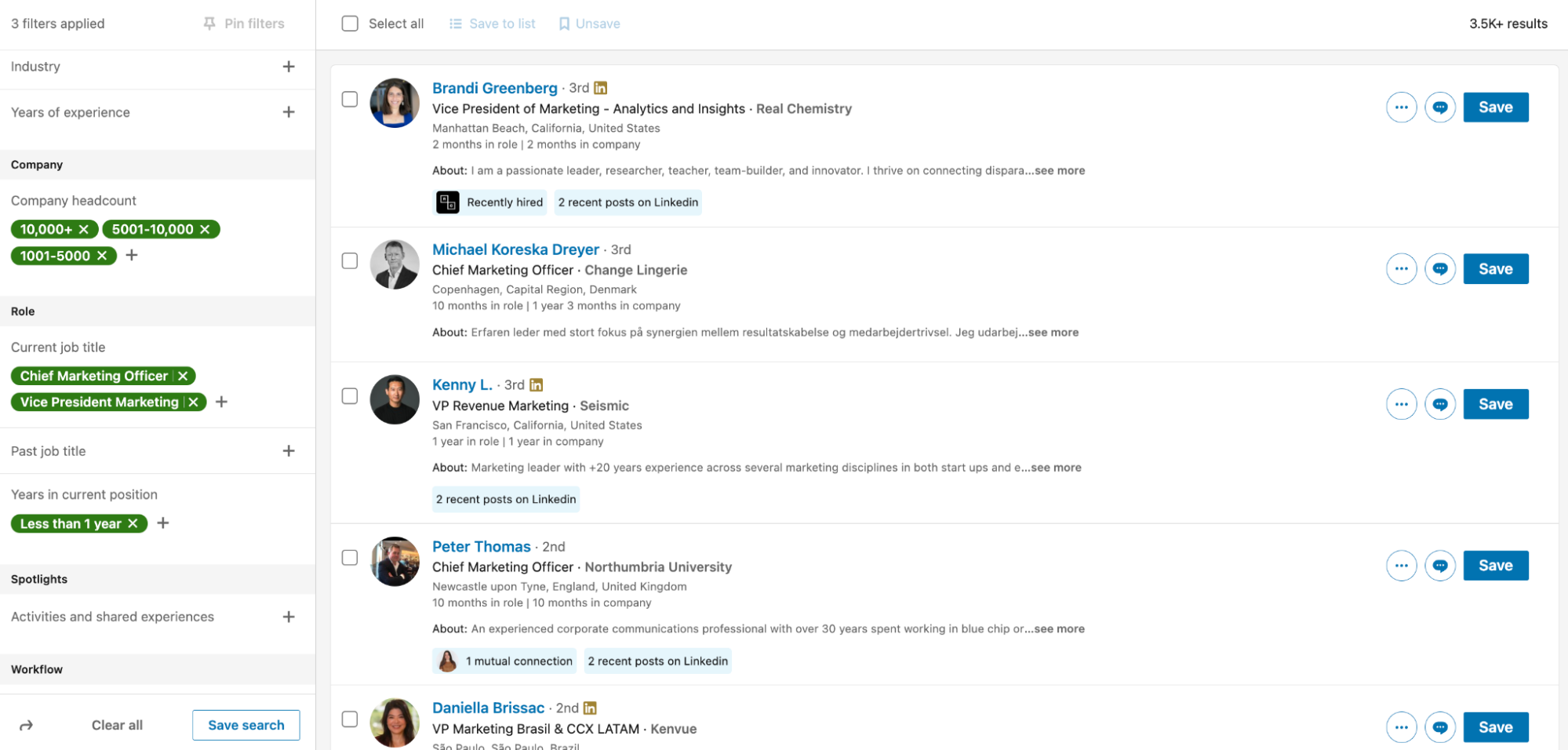Image resolution: width=1568 pixels, height=750 pixels.
Task: Open more options for Michael Koreska Dreyer
Action: point(1401,269)
